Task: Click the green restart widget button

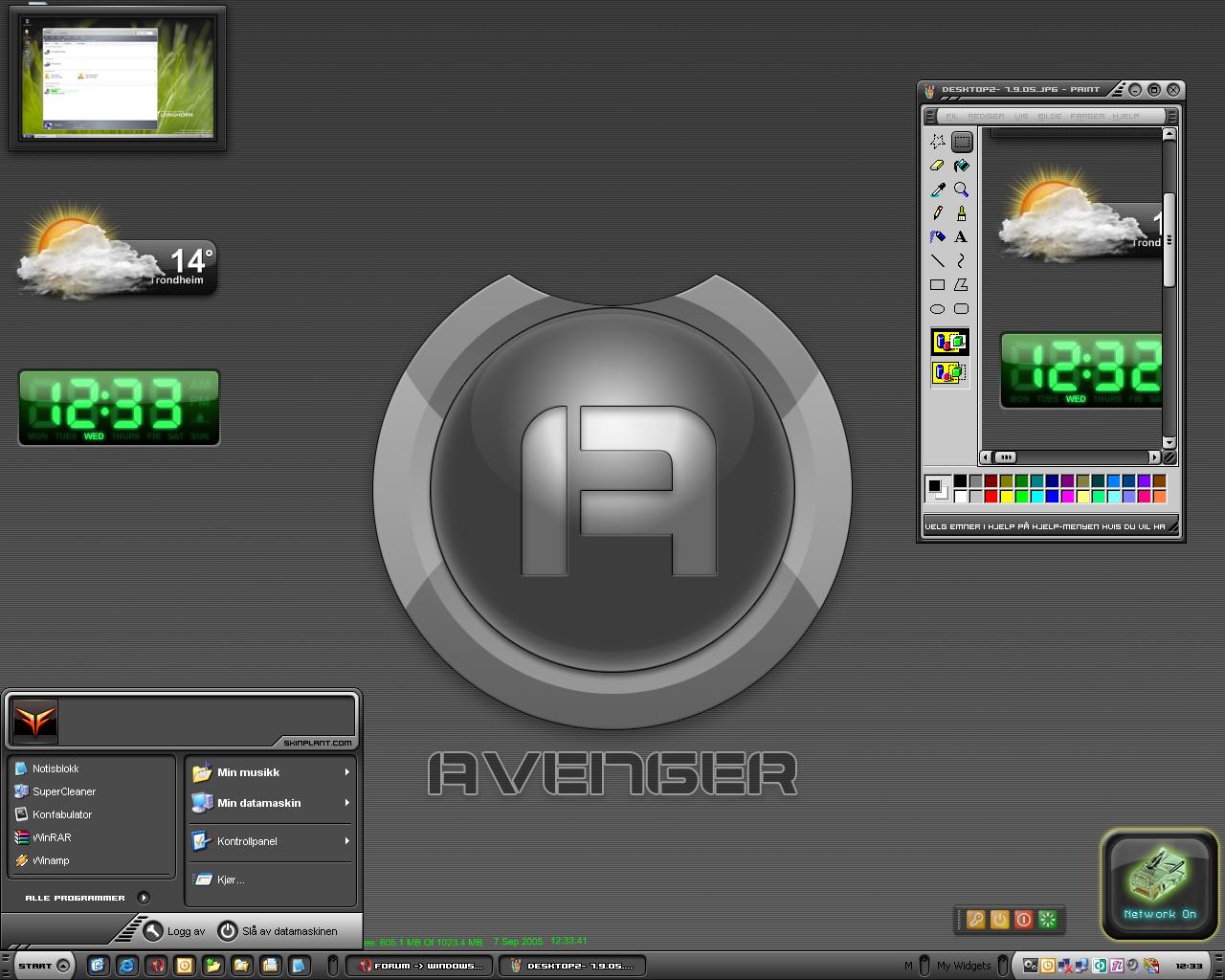Action: pyautogui.click(x=1047, y=920)
